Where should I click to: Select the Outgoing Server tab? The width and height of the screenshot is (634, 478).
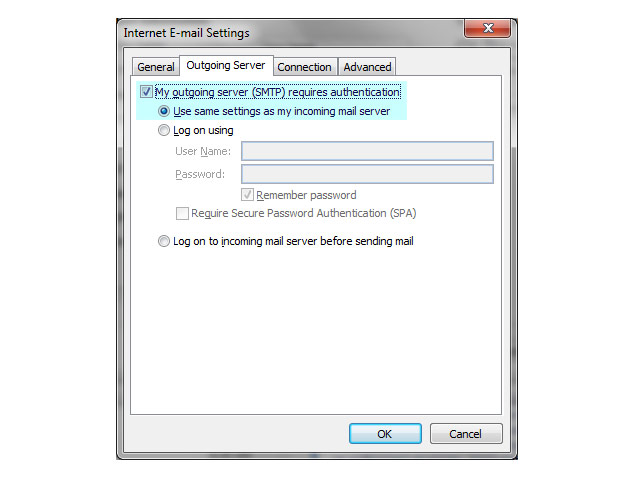click(x=225, y=66)
